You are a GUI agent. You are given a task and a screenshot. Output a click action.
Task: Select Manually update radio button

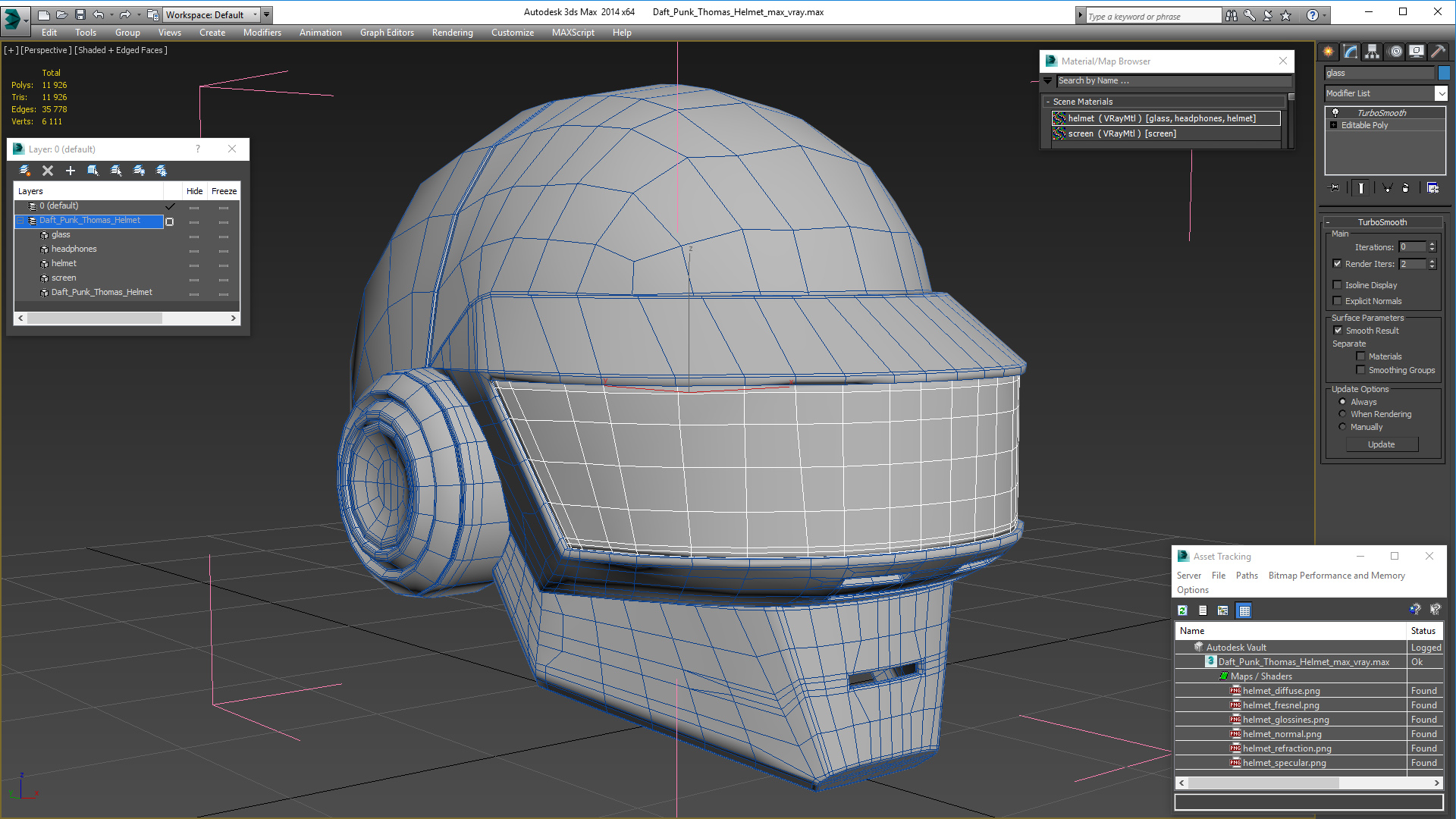[x=1343, y=427]
